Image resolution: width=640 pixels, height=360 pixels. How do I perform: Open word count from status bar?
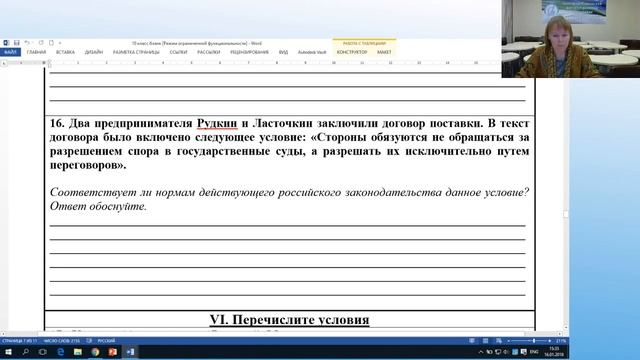coord(62,341)
